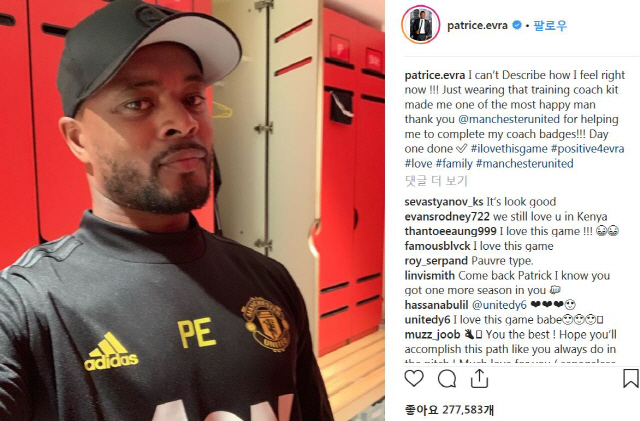
Task: View likes count 좋아요 277,583개
Action: point(449,410)
